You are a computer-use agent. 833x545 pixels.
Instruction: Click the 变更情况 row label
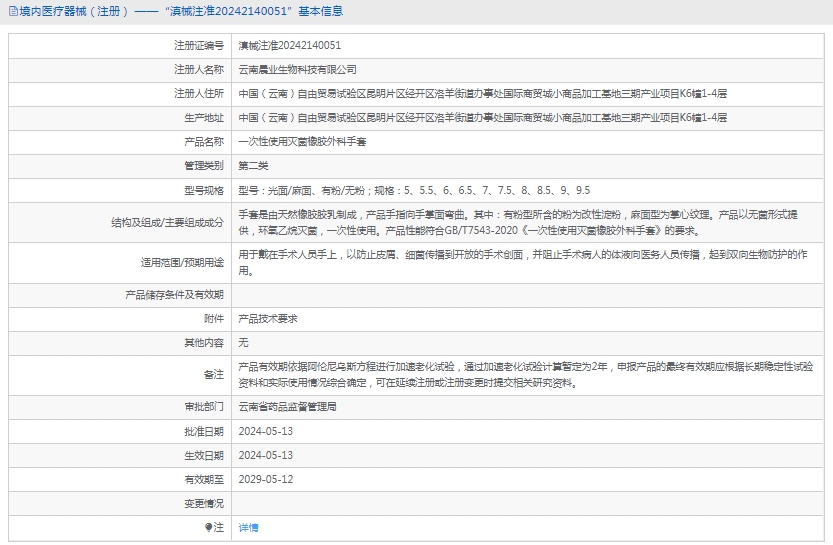pyautogui.click(x=204, y=503)
